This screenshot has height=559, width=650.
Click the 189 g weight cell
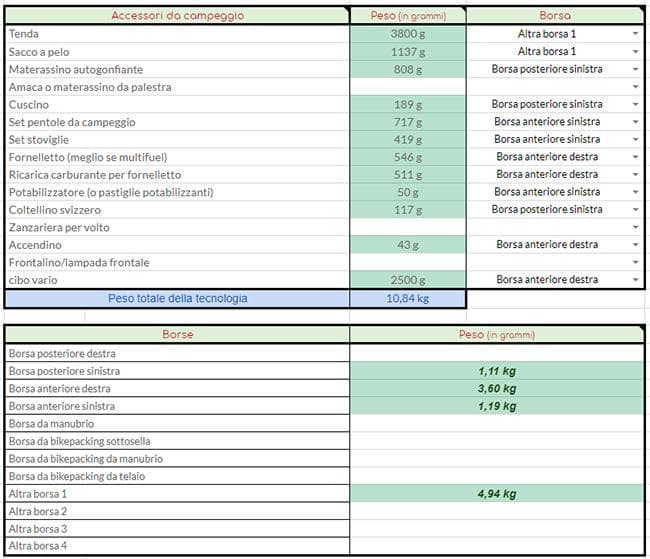[408, 104]
